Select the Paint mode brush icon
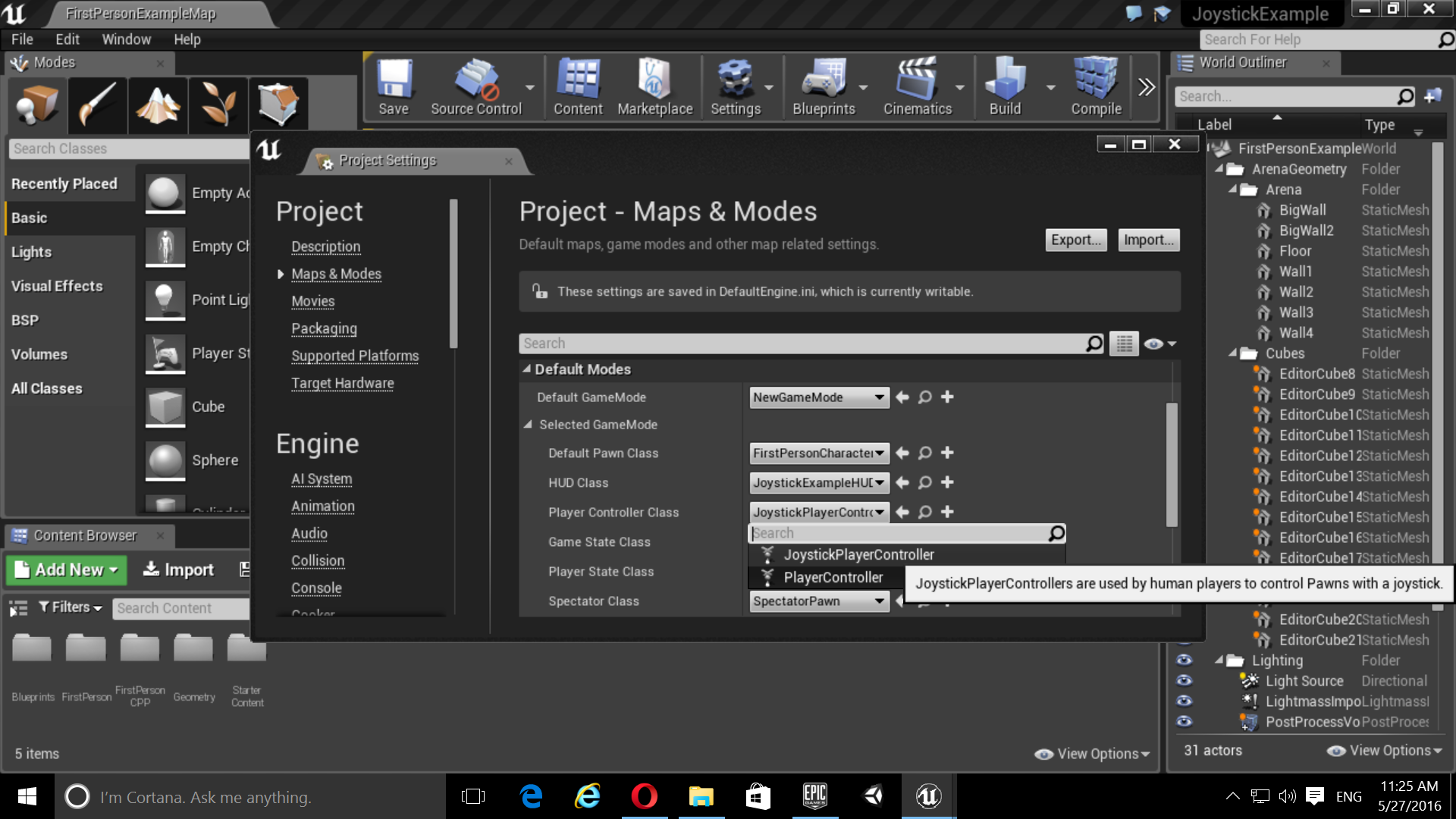The width and height of the screenshot is (1456, 819). coord(97,105)
